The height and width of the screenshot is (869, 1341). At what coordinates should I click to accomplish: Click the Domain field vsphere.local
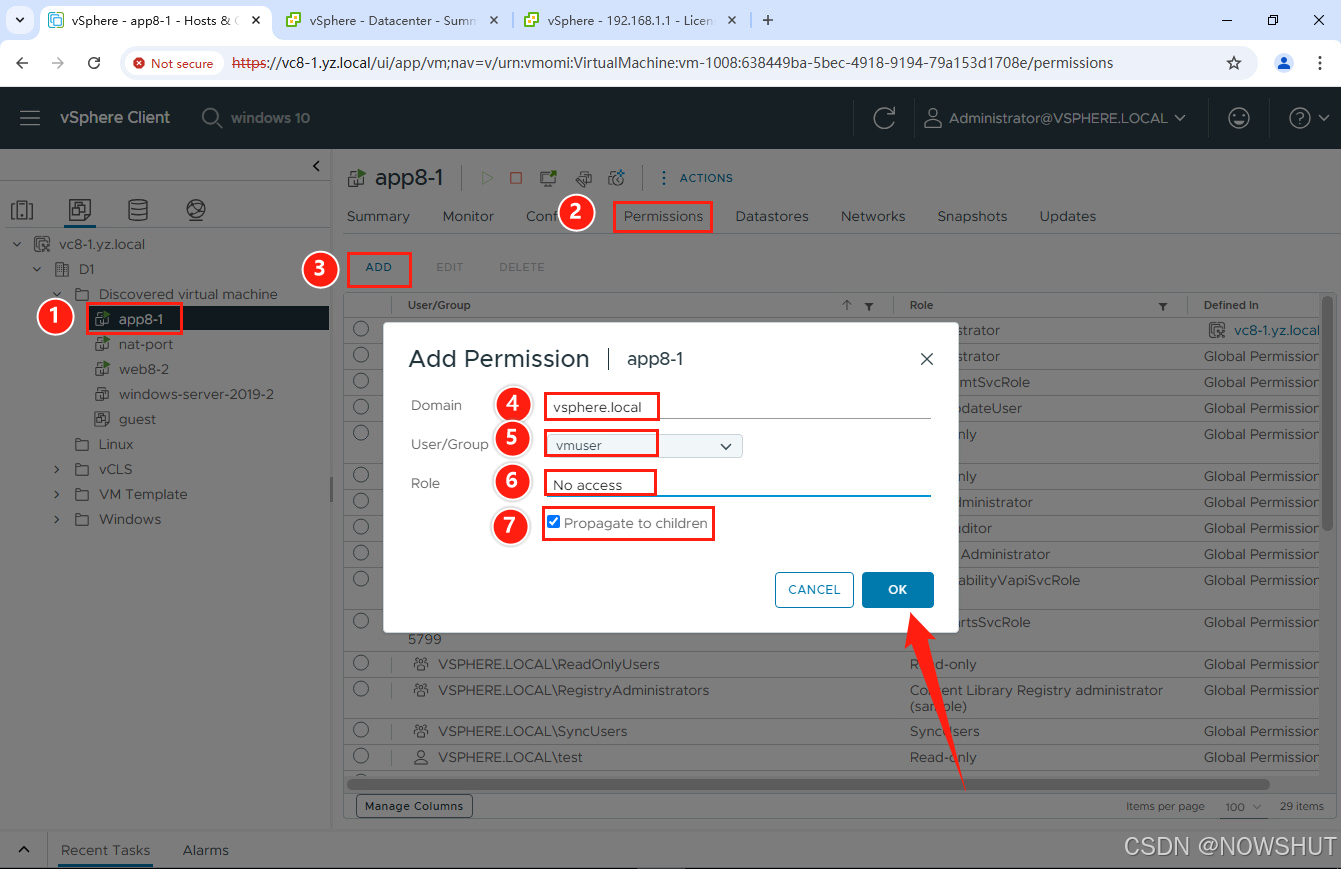pyautogui.click(x=737, y=406)
